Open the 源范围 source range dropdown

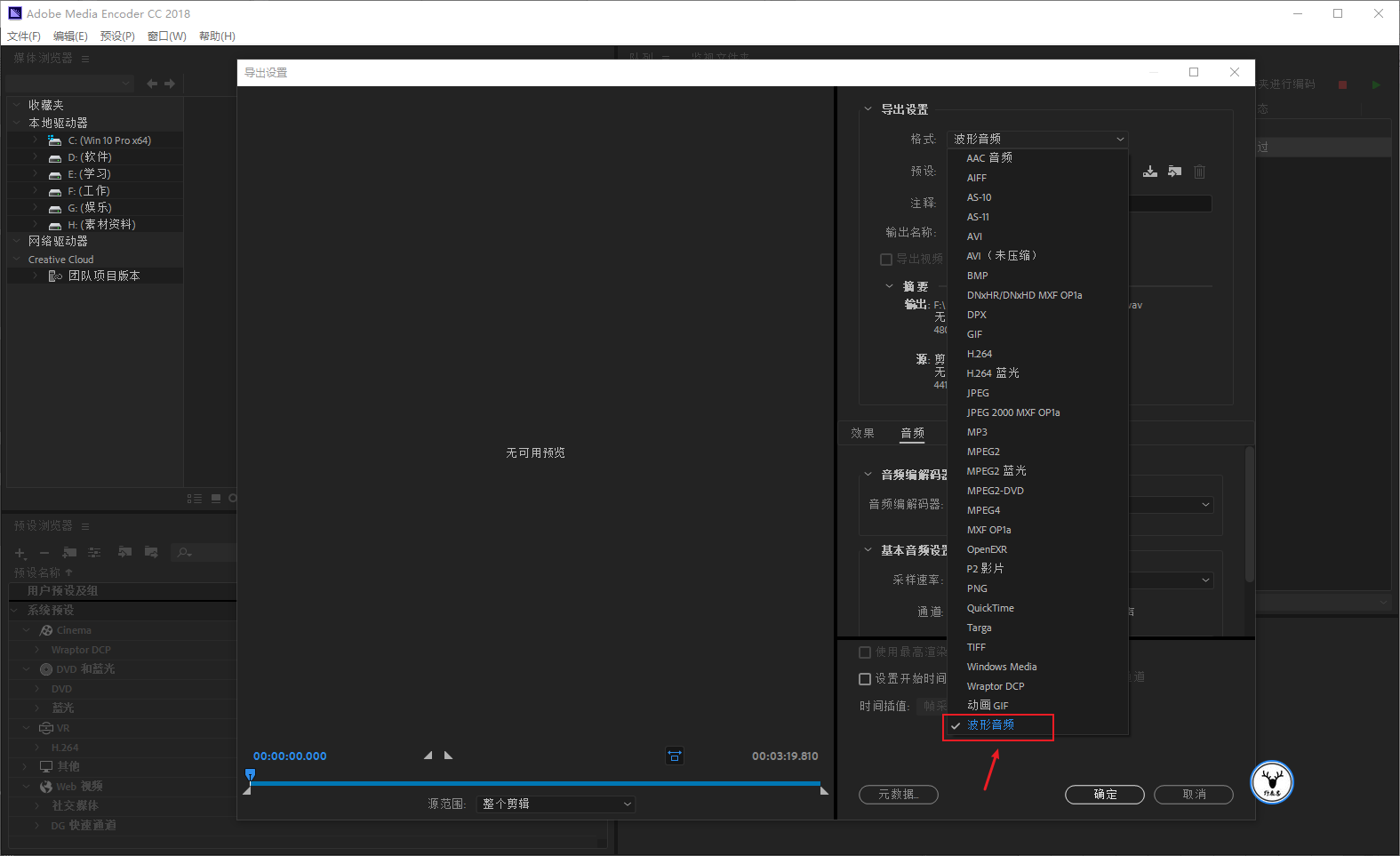tap(556, 804)
